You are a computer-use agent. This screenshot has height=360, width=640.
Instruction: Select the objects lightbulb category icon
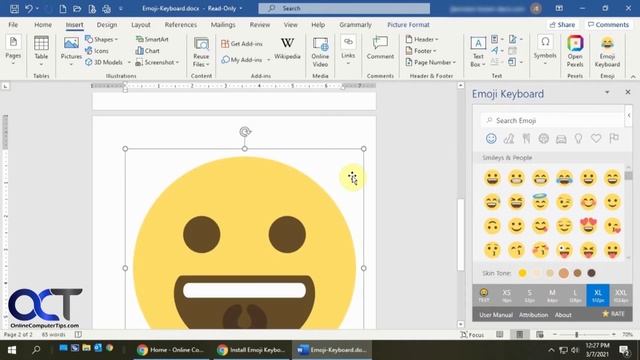click(x=578, y=139)
